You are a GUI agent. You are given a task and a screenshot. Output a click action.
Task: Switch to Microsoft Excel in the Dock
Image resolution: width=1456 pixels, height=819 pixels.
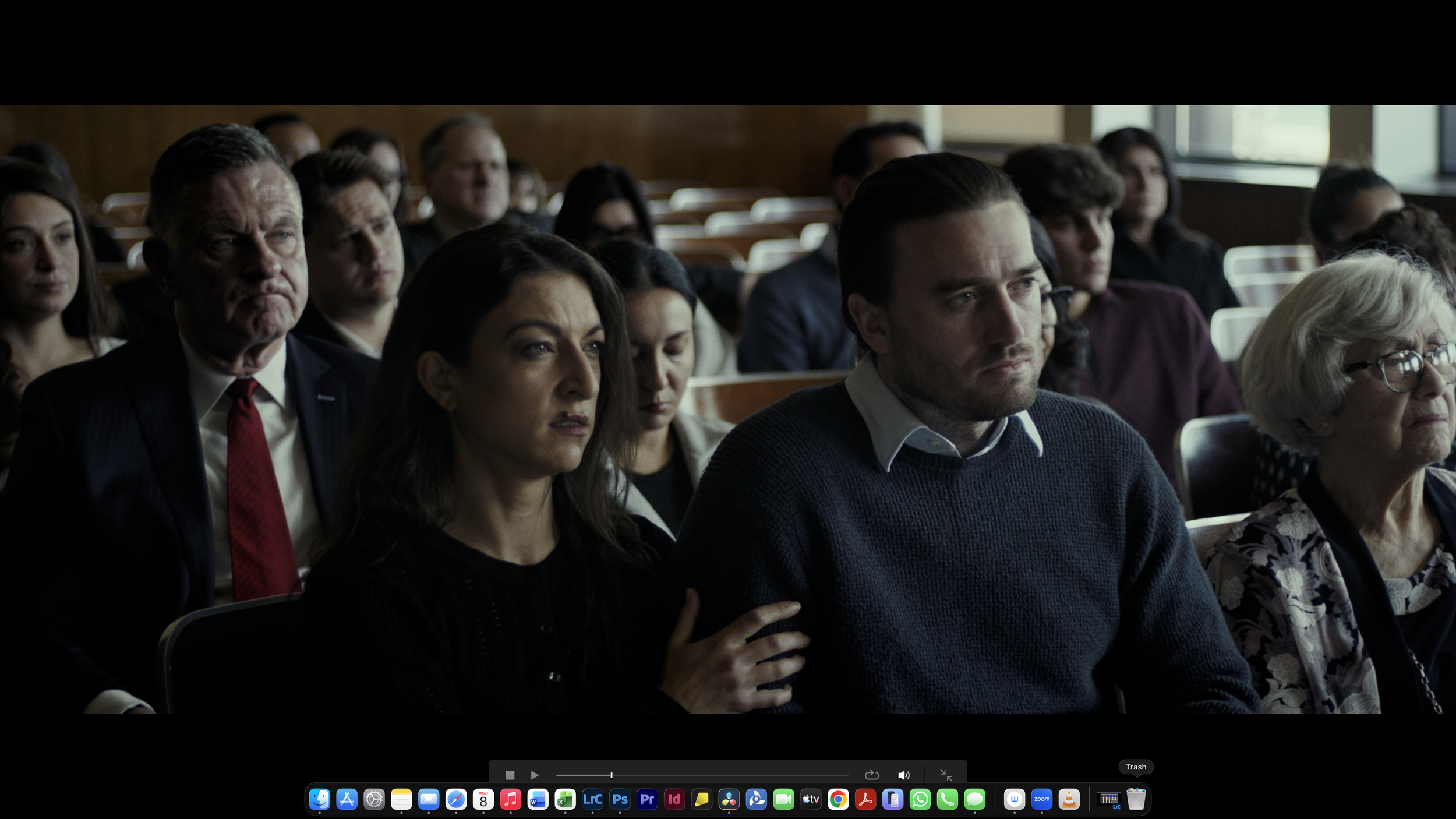pyautogui.click(x=565, y=799)
